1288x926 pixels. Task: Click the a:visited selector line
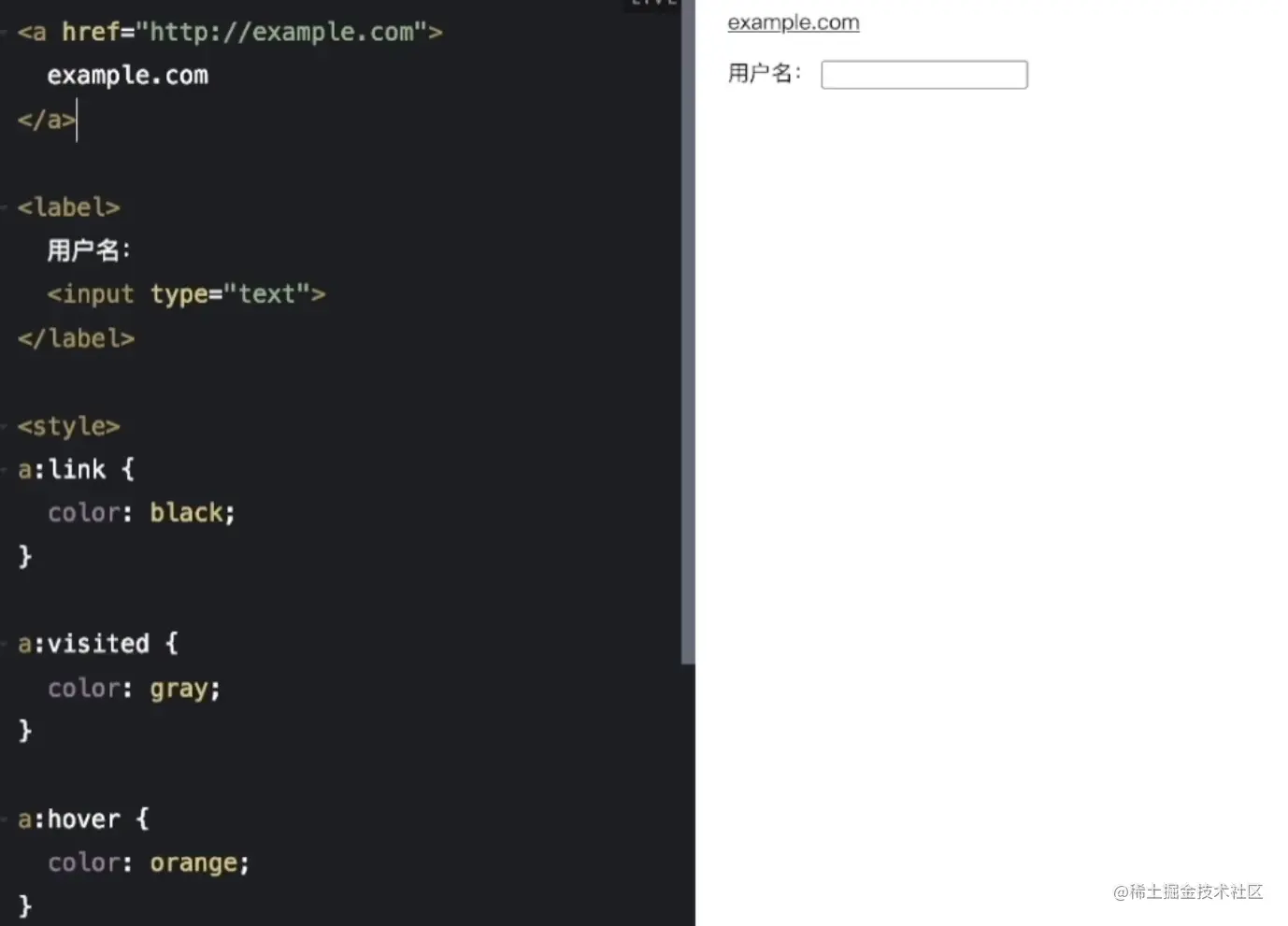pyautogui.click(x=98, y=644)
